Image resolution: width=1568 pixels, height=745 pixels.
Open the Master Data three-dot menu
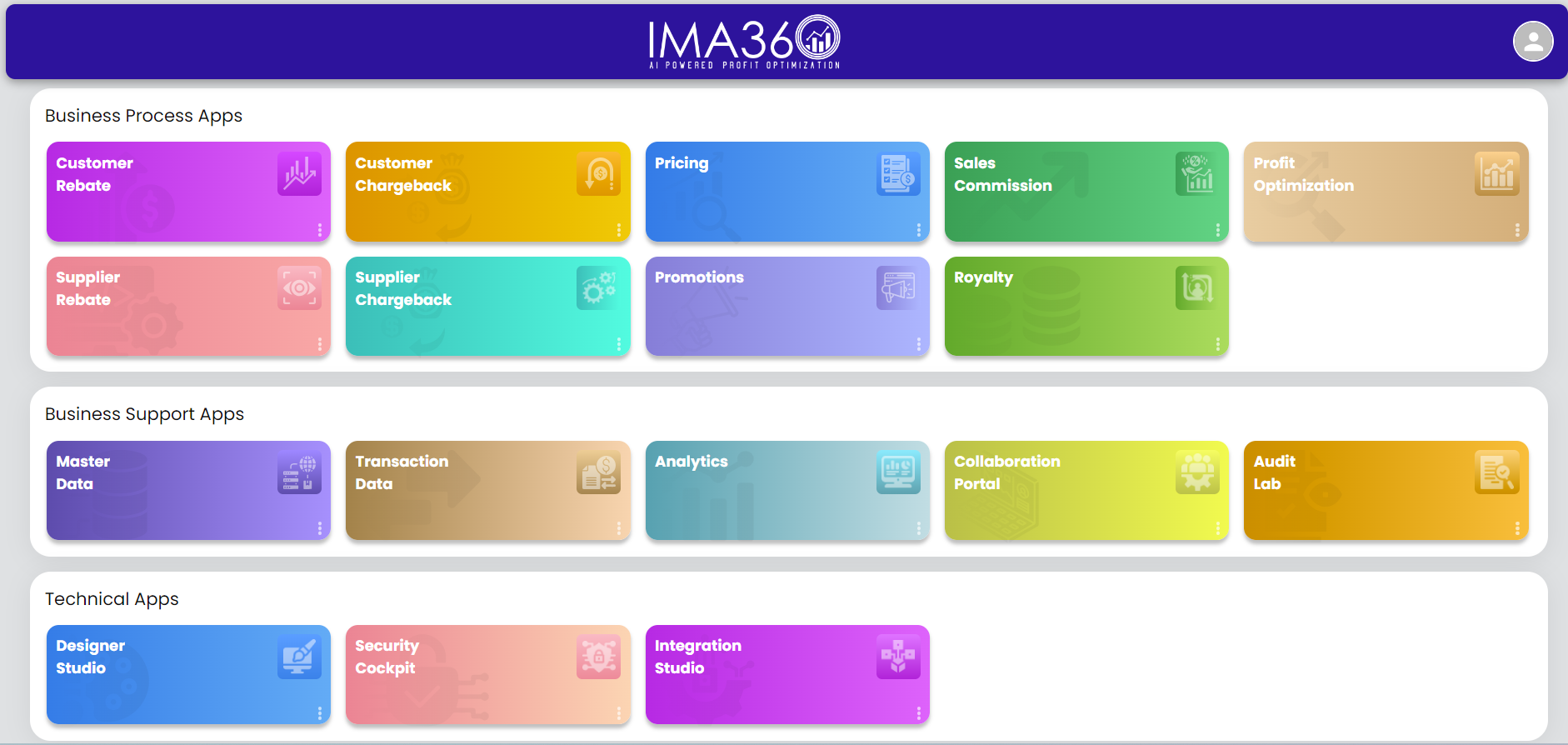(x=319, y=528)
